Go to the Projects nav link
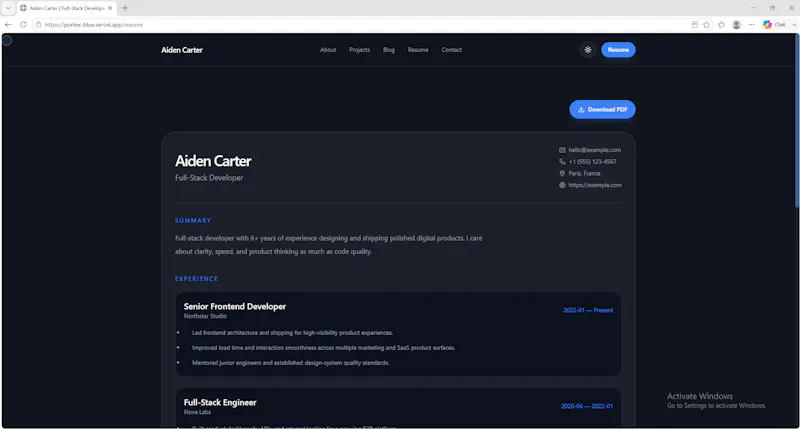The width and height of the screenshot is (800, 429). 359,50
